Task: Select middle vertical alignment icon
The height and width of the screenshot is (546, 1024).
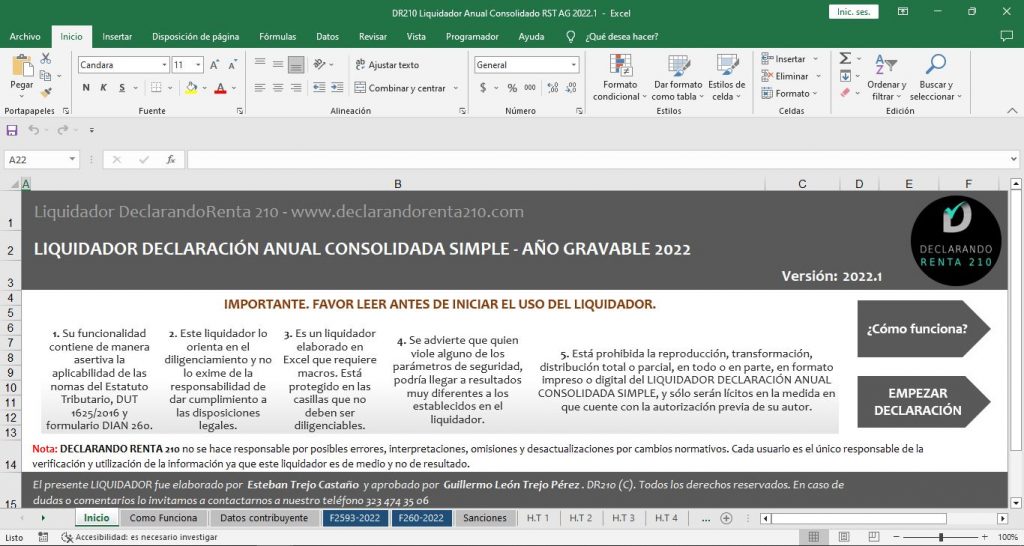Action: (278, 64)
